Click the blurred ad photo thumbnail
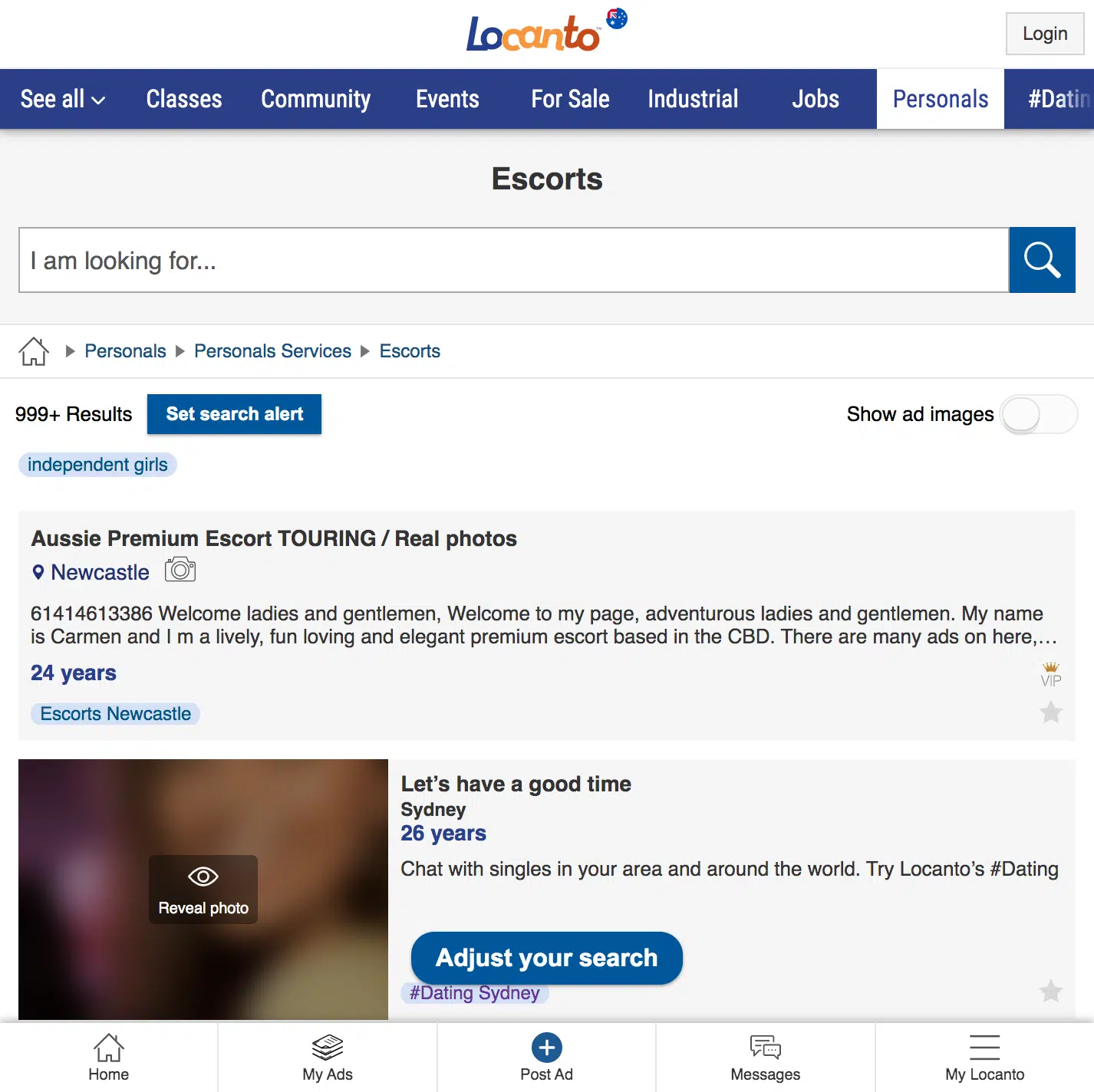Screen dimensions: 1094x1092 [x=203, y=890]
